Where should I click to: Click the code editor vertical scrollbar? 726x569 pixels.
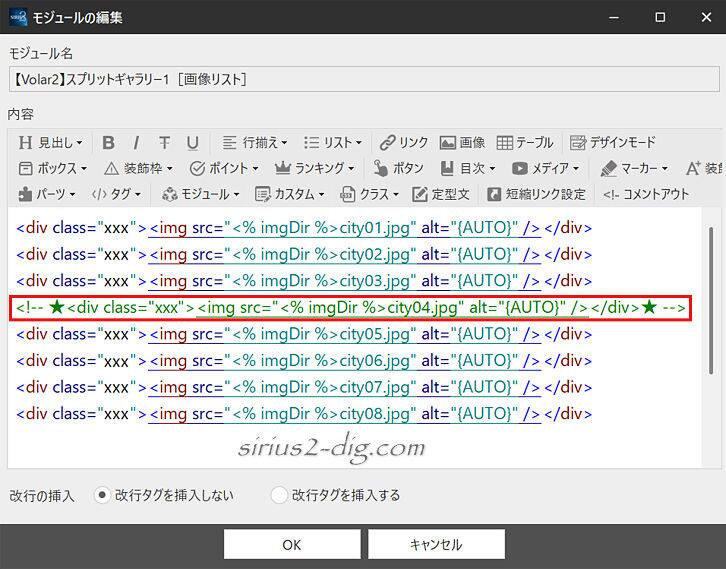pyautogui.click(x=711, y=300)
